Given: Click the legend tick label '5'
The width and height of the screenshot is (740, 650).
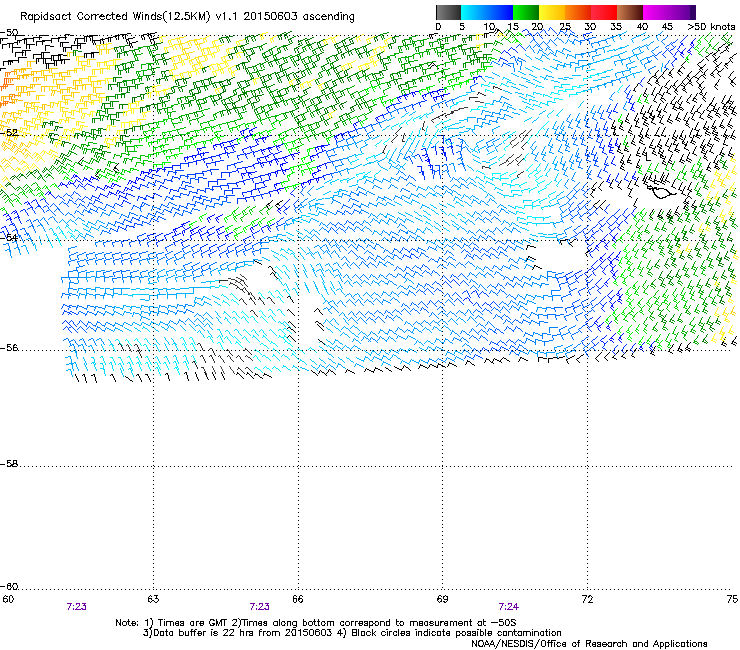Looking at the screenshot, I should (462, 27).
